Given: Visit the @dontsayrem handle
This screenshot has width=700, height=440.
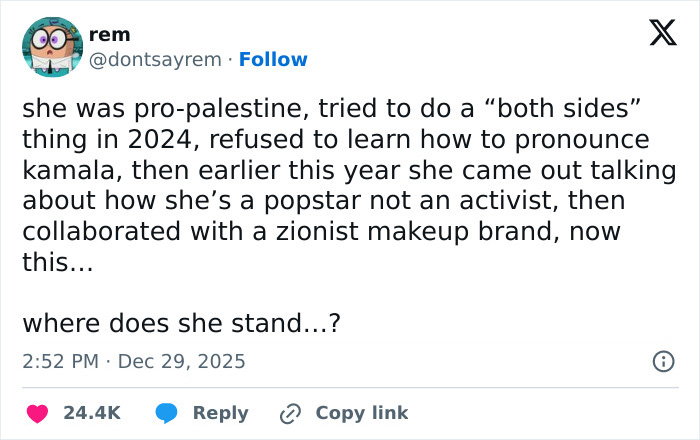Looking at the screenshot, I should 155,60.
